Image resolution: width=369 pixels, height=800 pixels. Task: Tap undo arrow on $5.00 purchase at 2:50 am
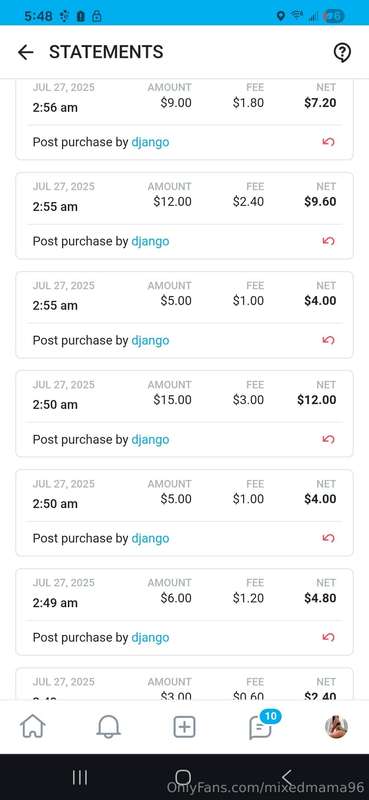point(329,538)
